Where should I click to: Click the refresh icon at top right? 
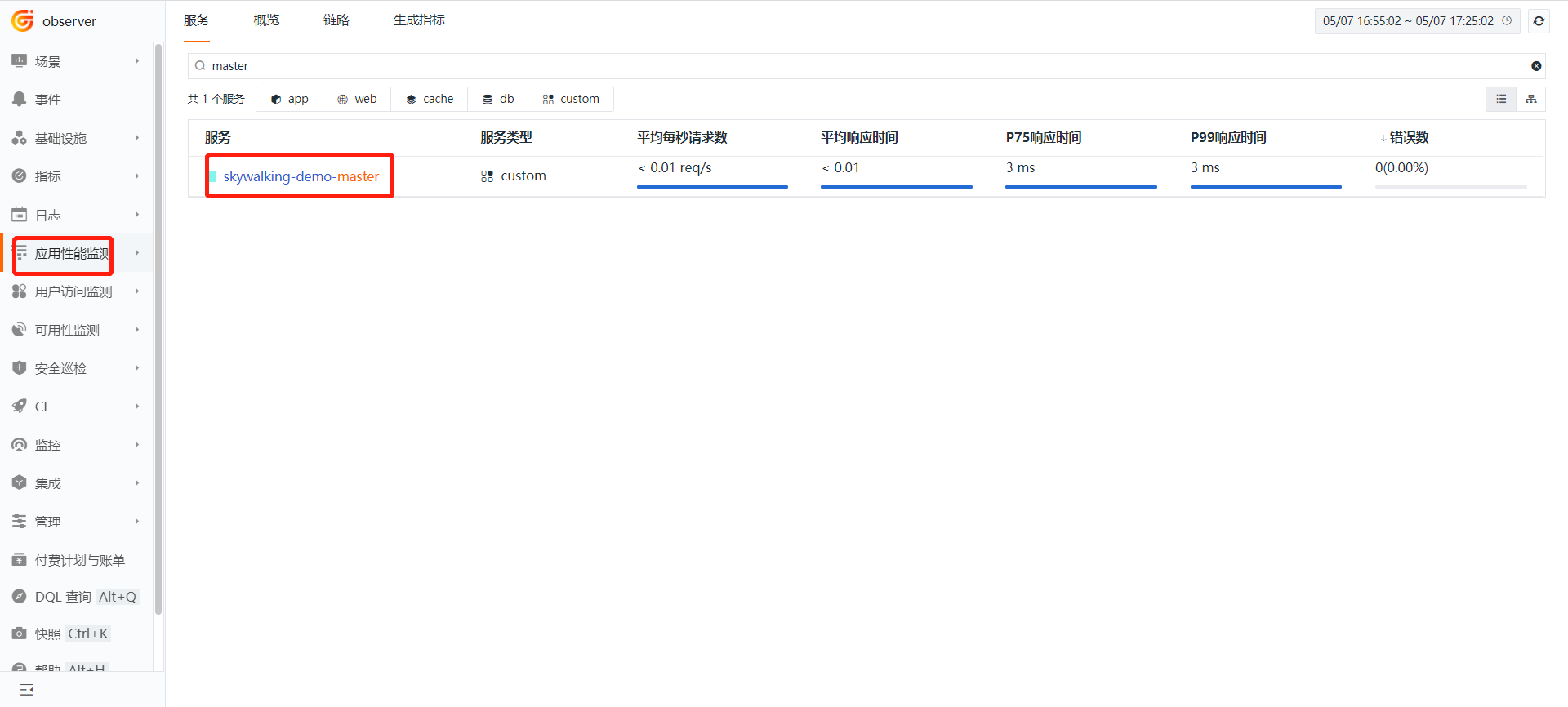(x=1539, y=21)
